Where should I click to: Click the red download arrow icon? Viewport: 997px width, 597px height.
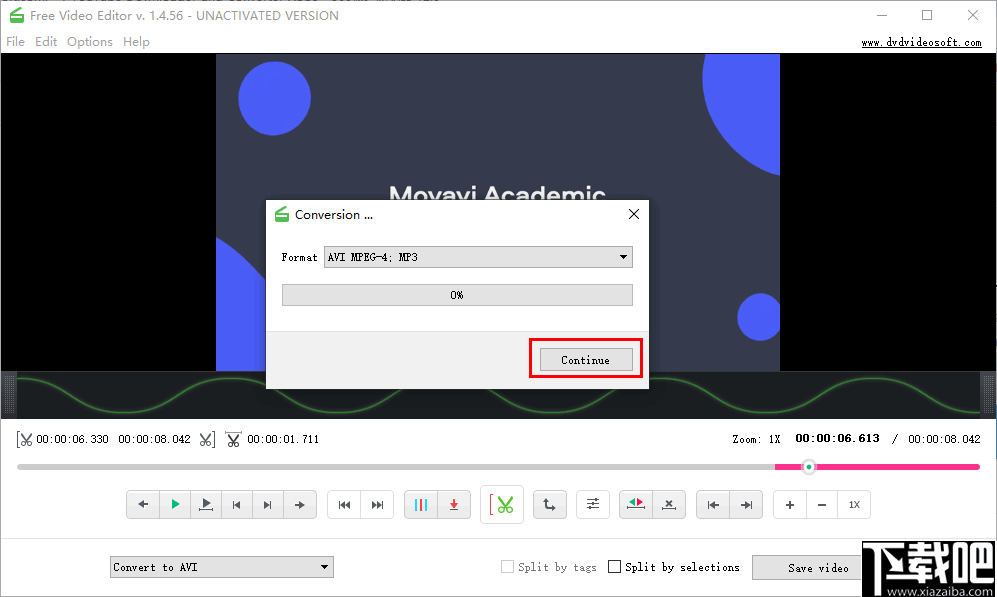tap(454, 504)
